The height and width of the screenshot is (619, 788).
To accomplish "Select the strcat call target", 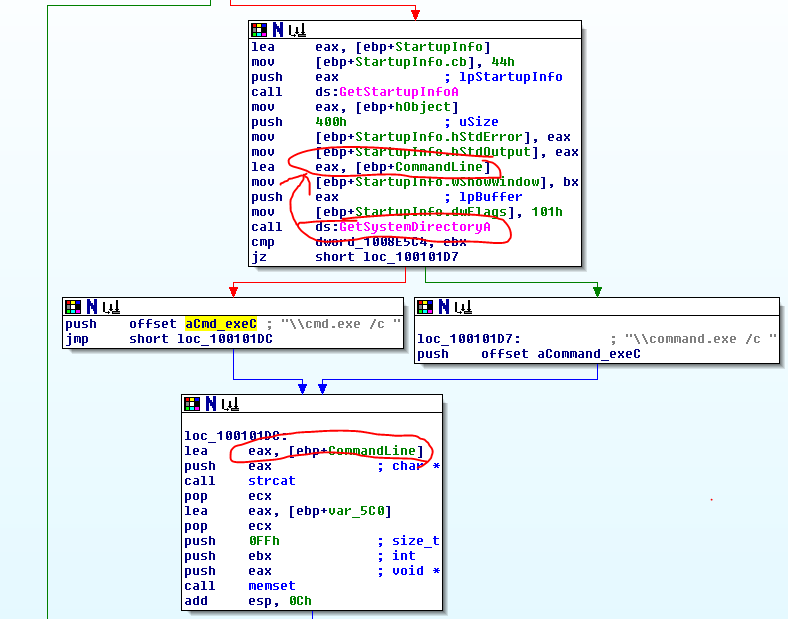I will point(272,481).
